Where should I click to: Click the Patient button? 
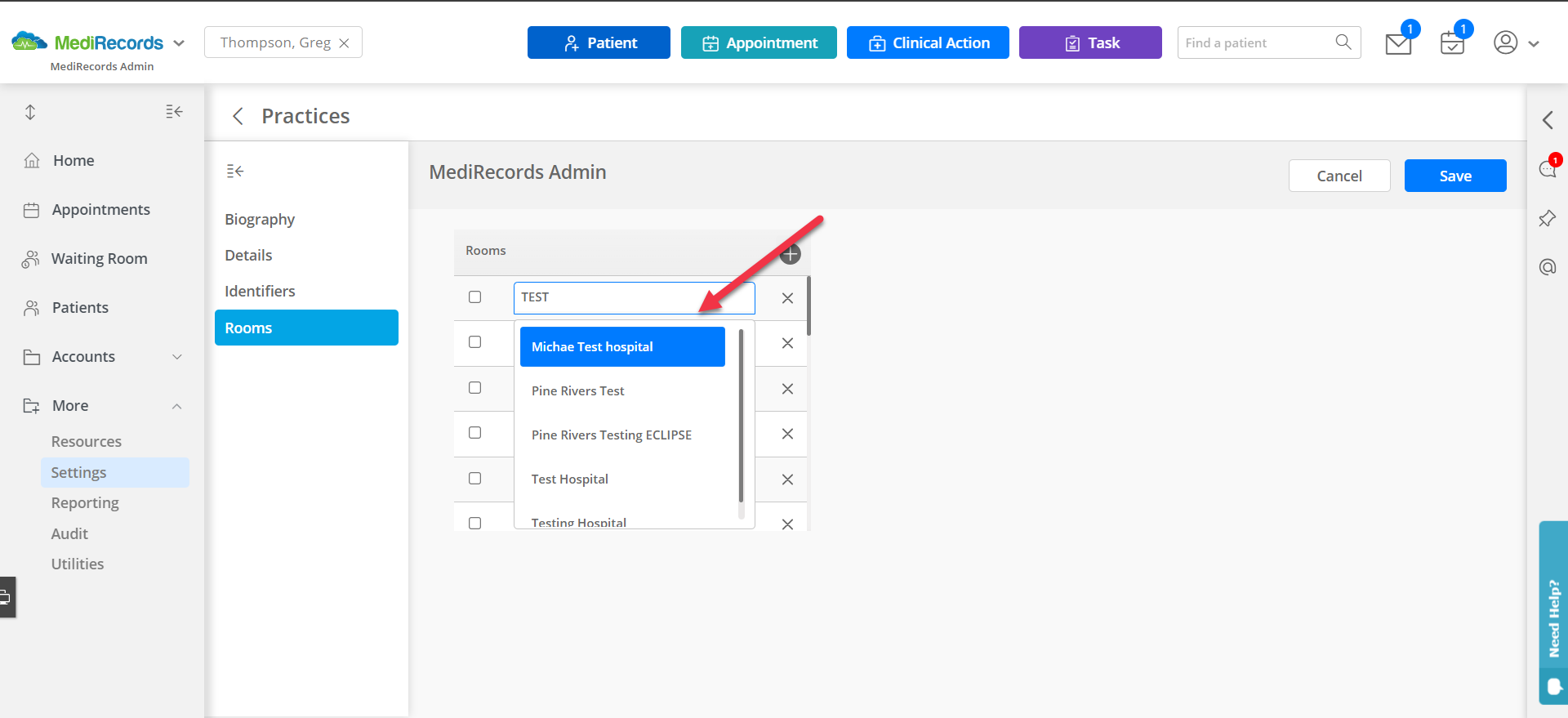coord(599,42)
